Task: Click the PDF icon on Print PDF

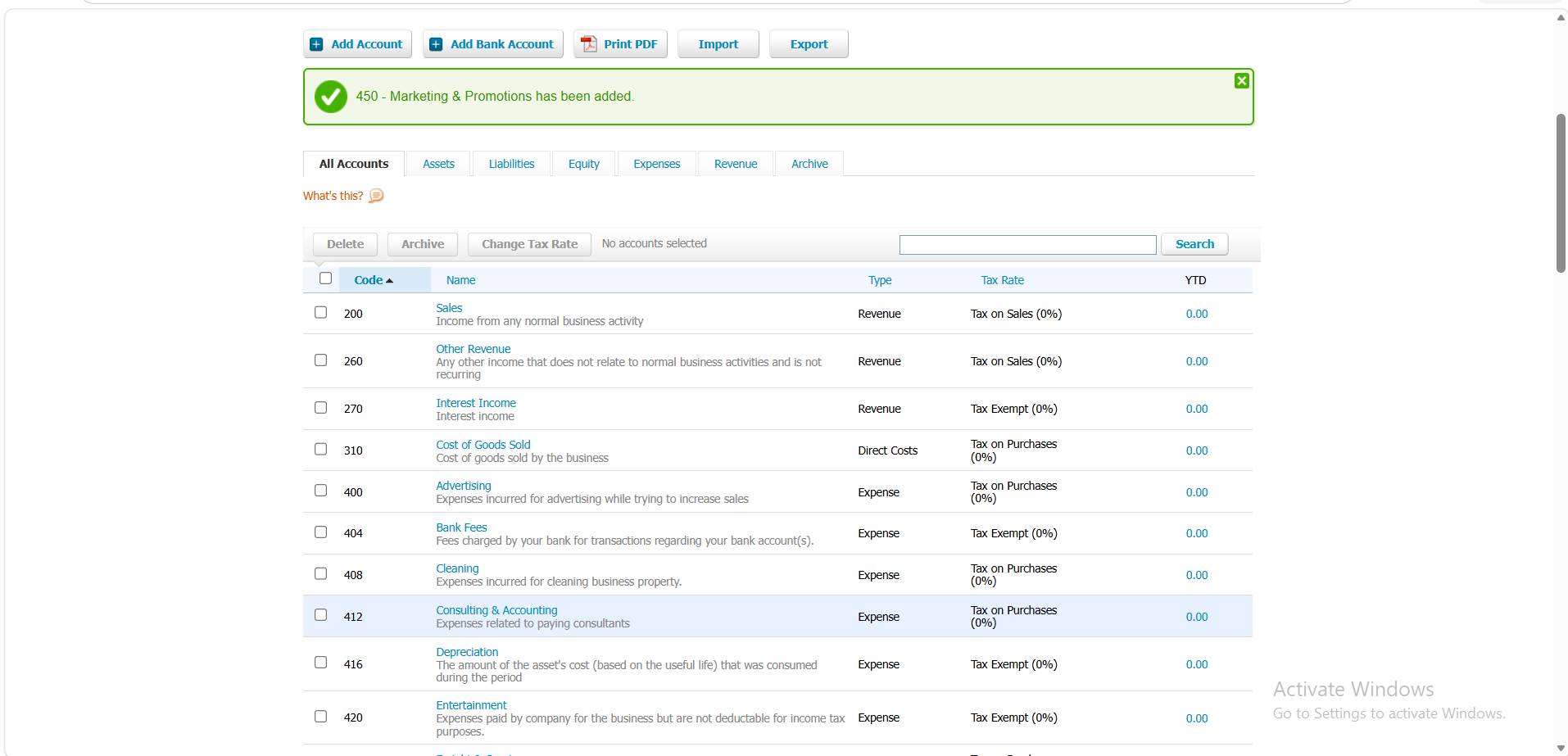Action: pyautogui.click(x=589, y=44)
